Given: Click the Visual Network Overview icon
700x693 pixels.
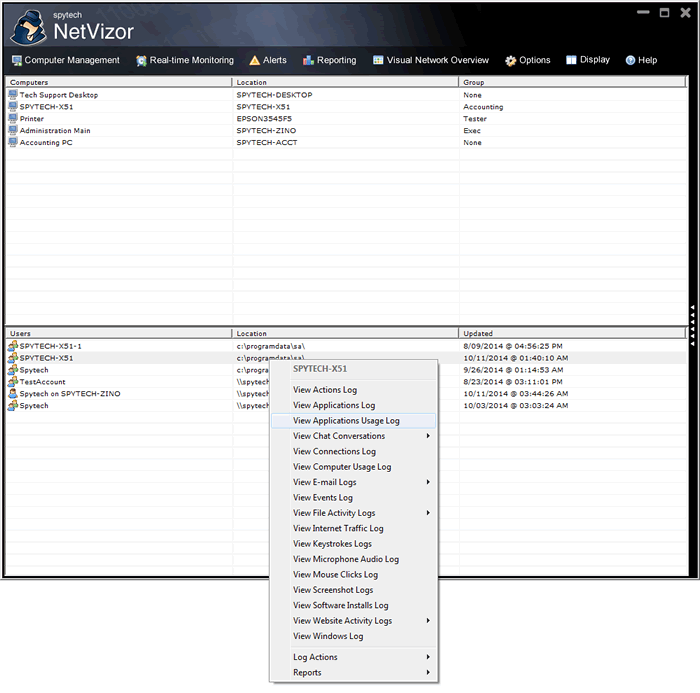Looking at the screenshot, I should (x=378, y=60).
